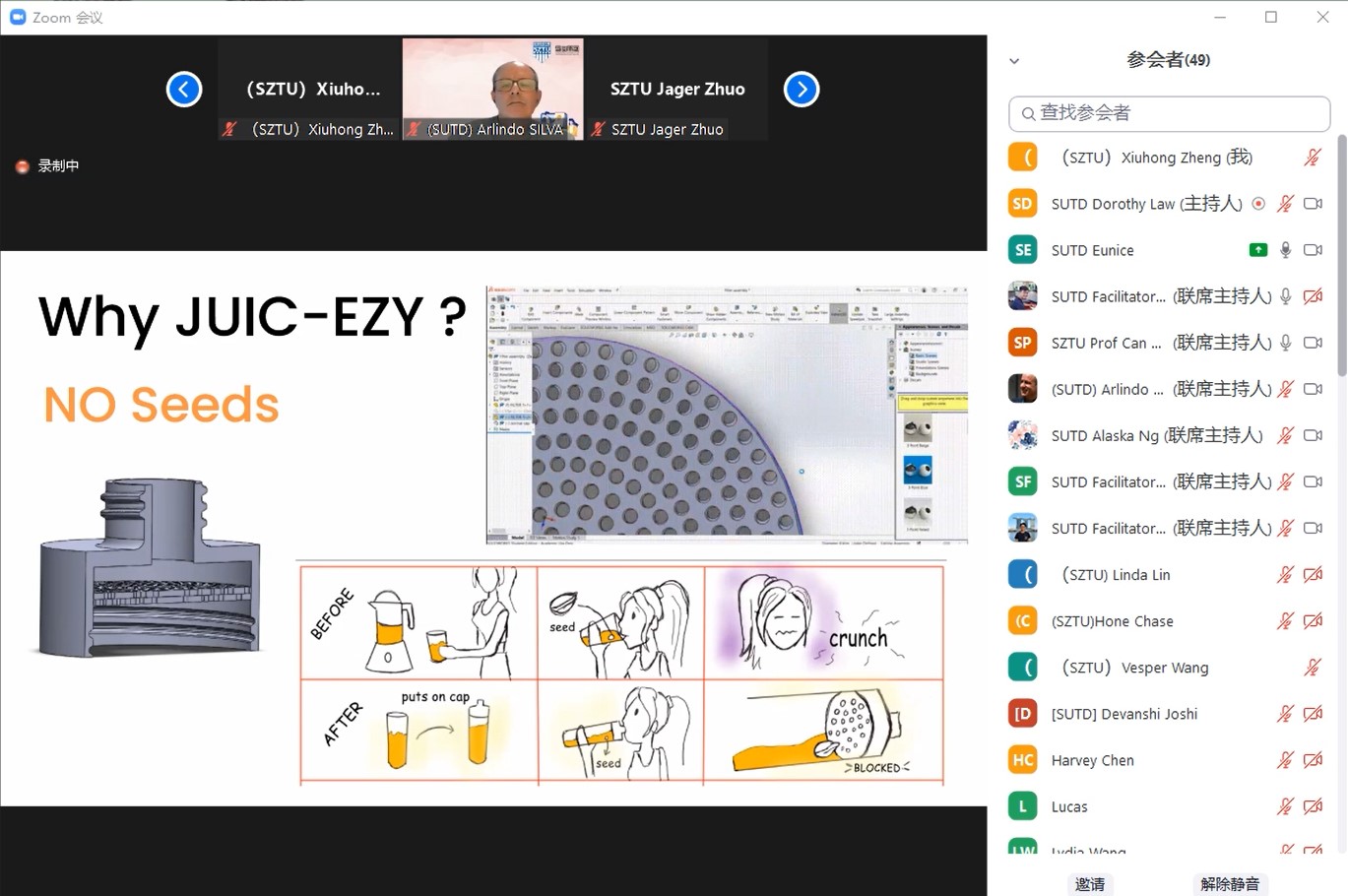Click the recording indicator beside SUTD Dorothy Law
Image resolution: width=1348 pixels, height=896 pixels.
(1258, 204)
